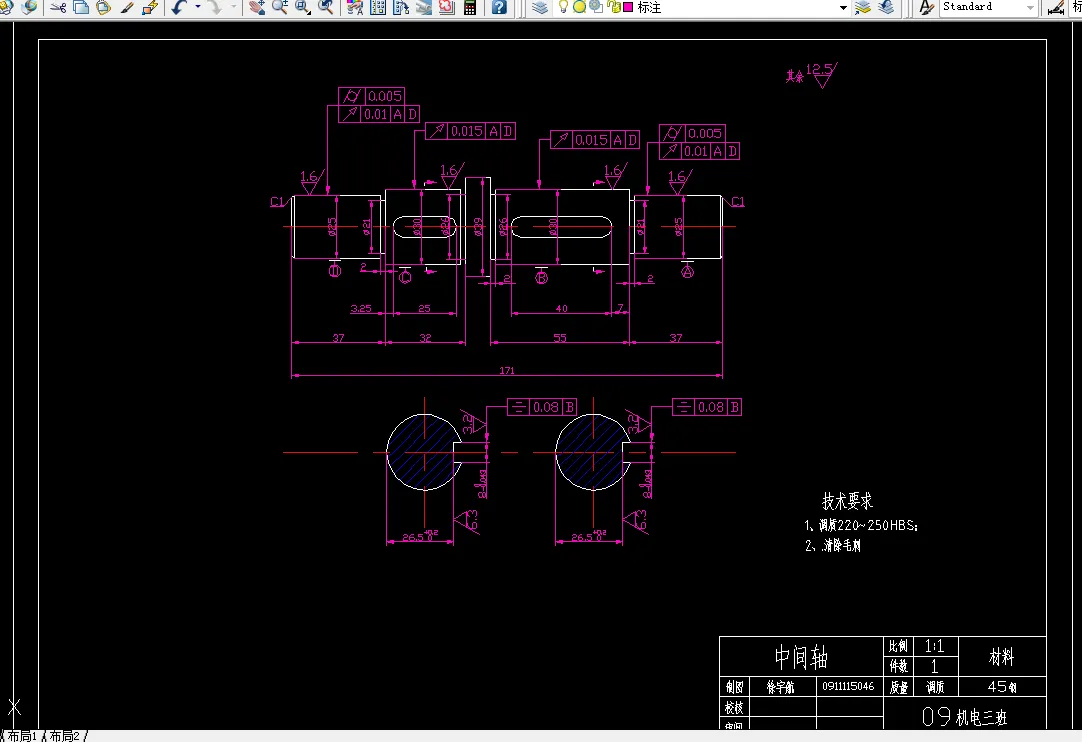Open the Text Style manager icon
Viewport: 1082px width, 742px height.
coord(927,8)
